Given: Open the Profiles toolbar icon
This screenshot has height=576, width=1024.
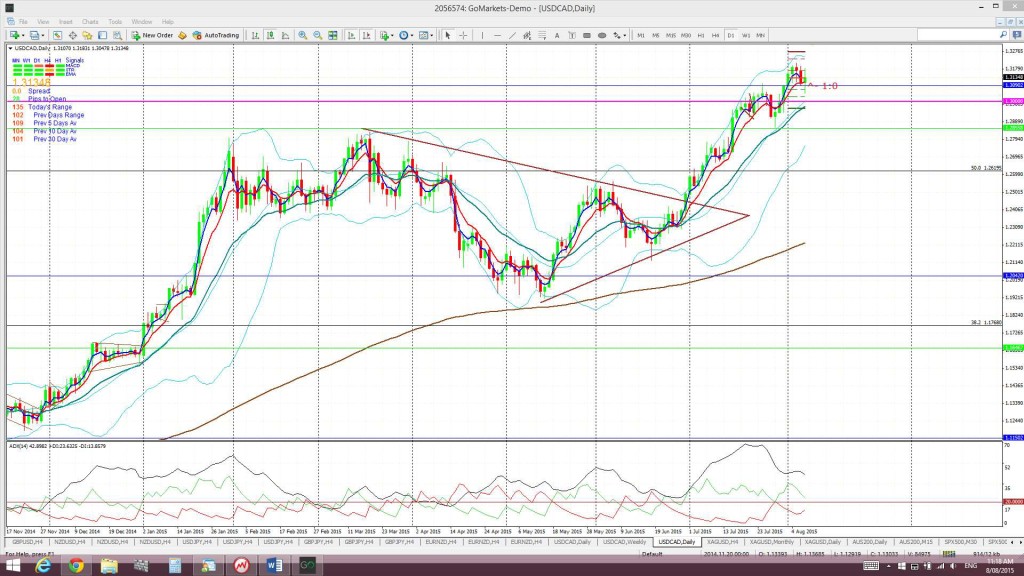Looking at the screenshot, I should click(34, 35).
